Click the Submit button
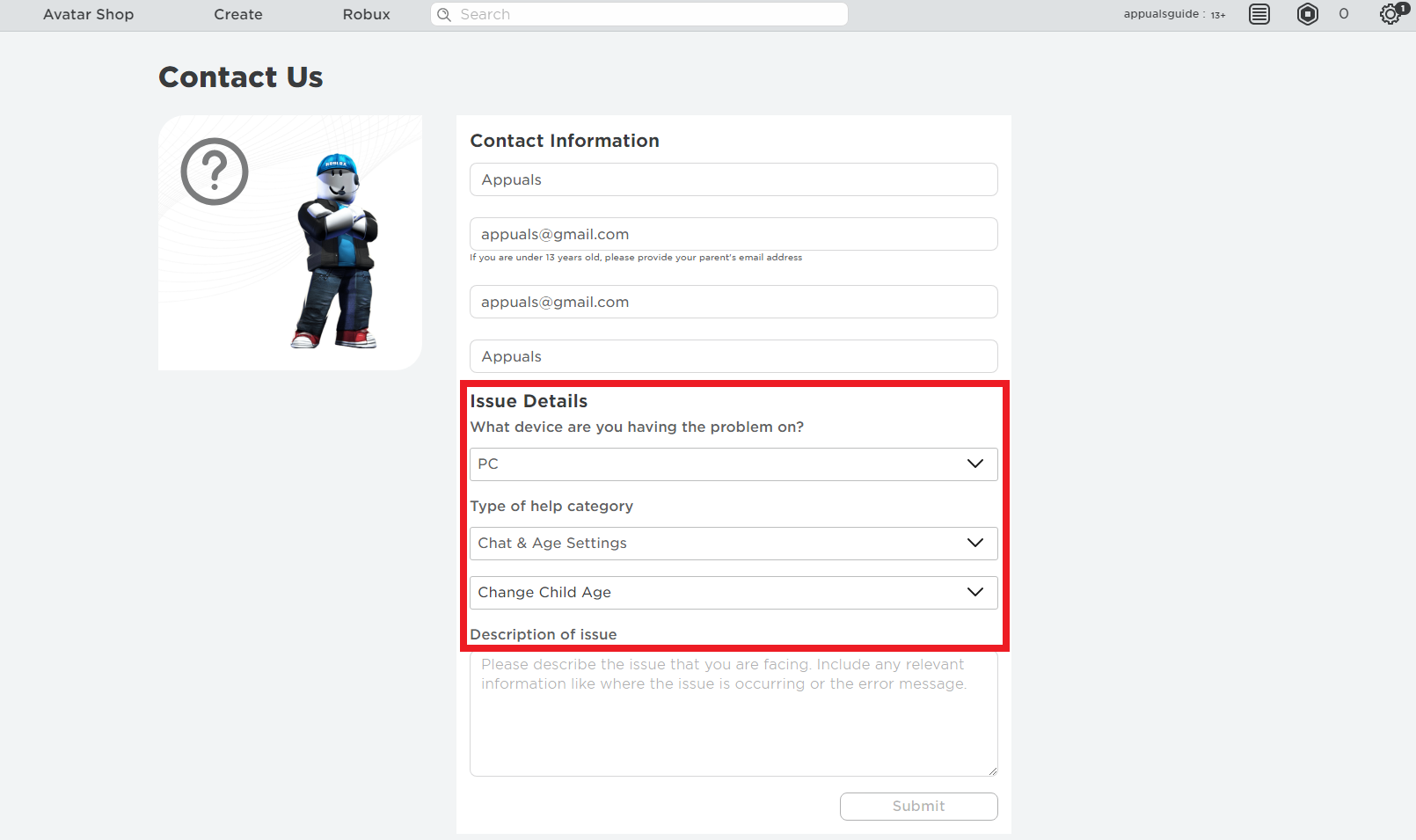 [x=919, y=807]
